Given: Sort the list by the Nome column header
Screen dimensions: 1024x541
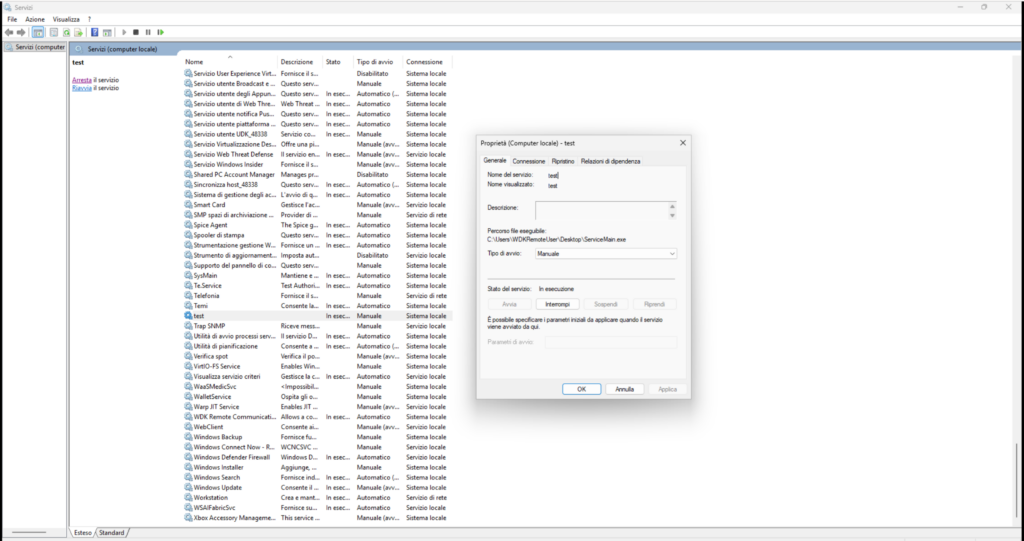Looking at the screenshot, I should pos(230,61).
